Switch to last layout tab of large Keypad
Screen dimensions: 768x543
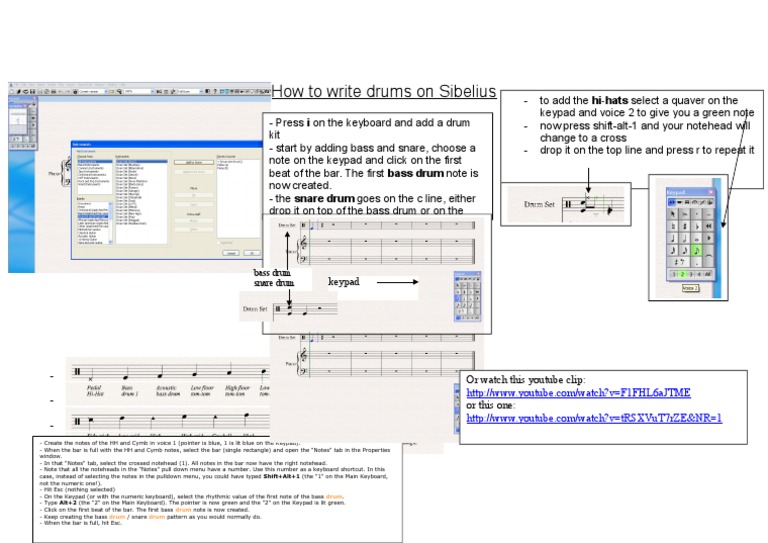tap(710, 202)
